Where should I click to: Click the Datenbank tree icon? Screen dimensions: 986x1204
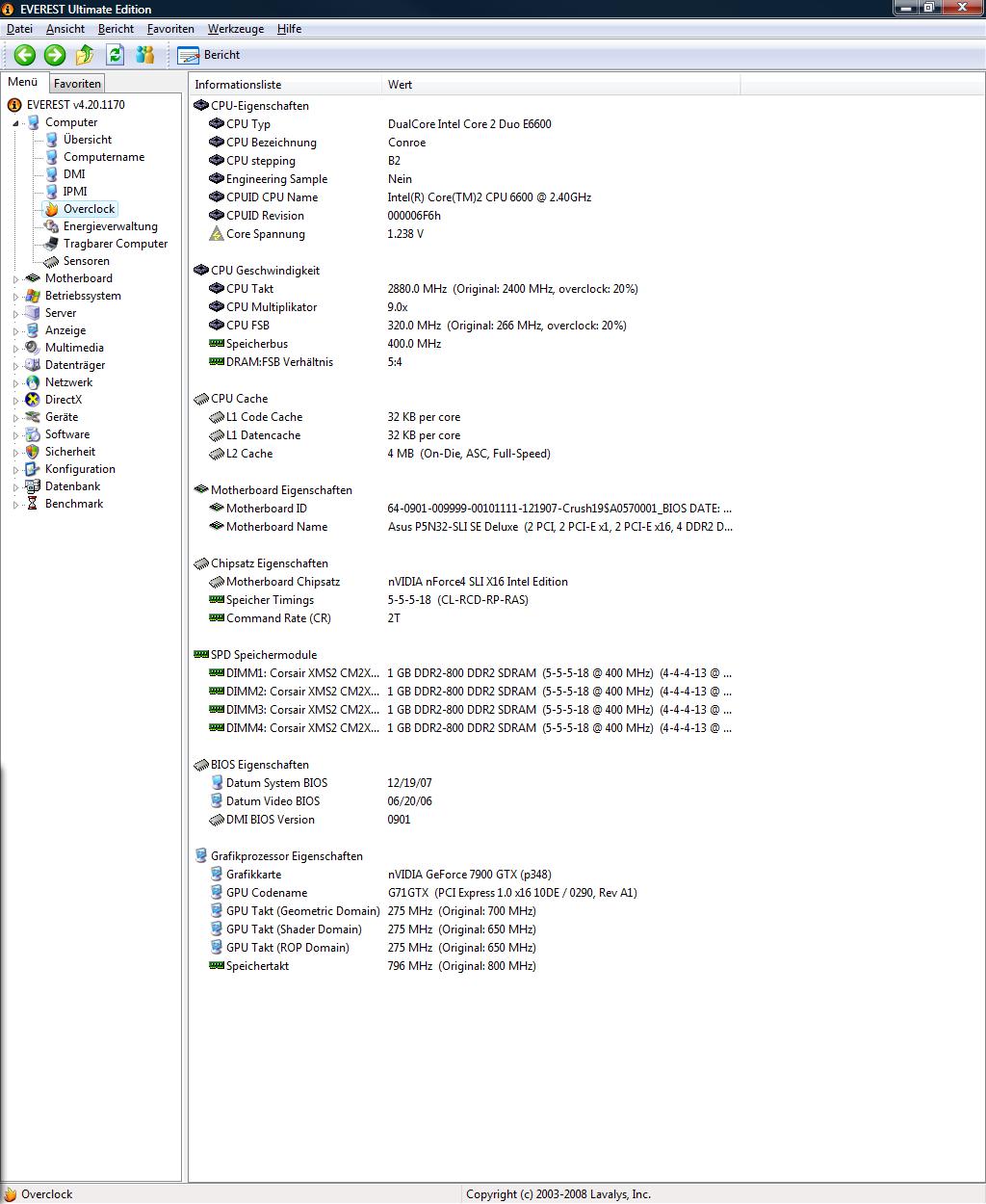[x=34, y=486]
